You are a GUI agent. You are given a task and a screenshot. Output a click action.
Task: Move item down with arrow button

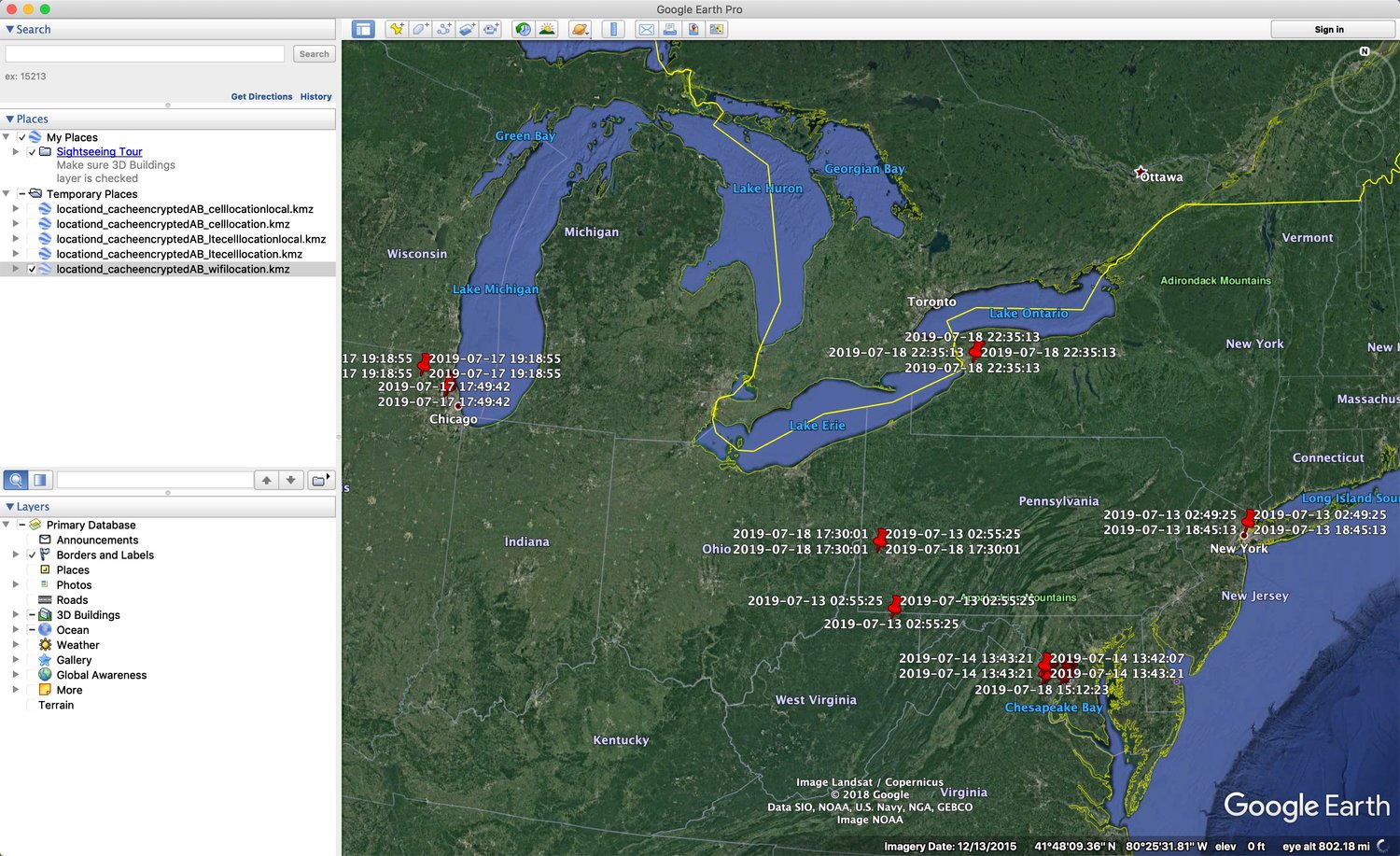pyautogui.click(x=291, y=480)
